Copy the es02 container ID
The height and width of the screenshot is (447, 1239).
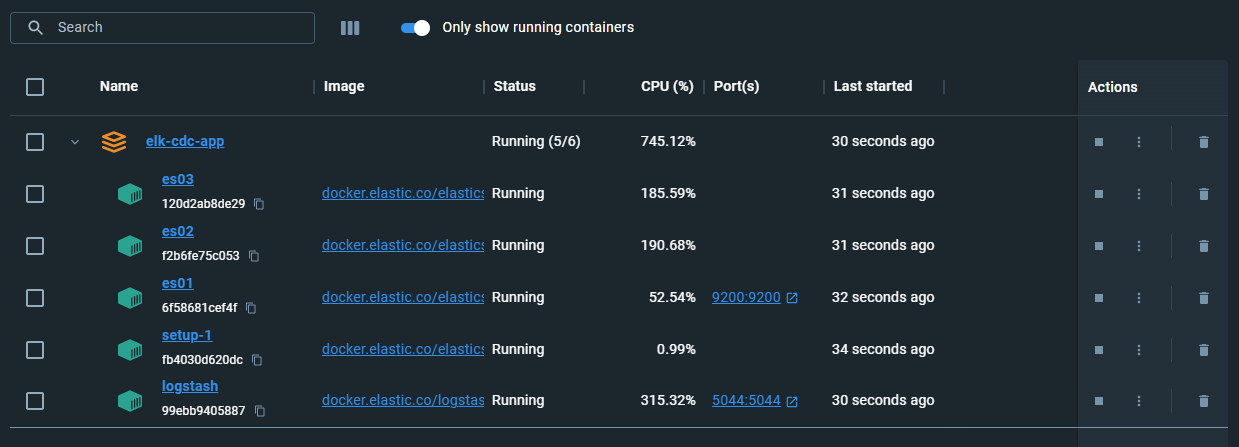[x=254, y=256]
